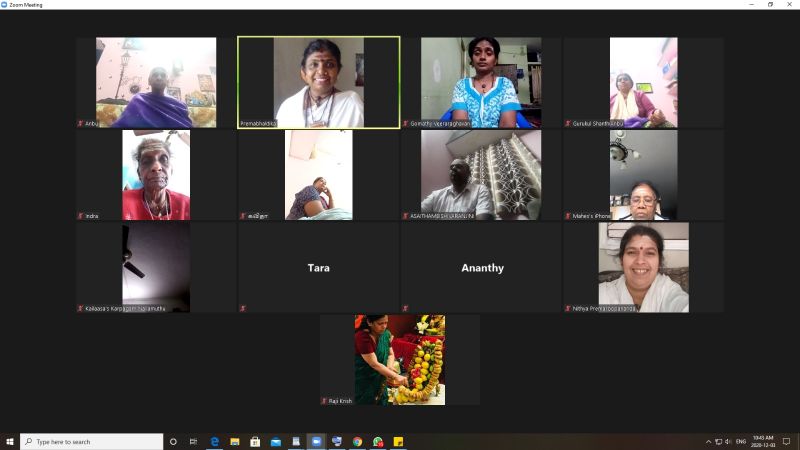
Task: Open the Mail app in the taskbar
Action: pos(276,441)
